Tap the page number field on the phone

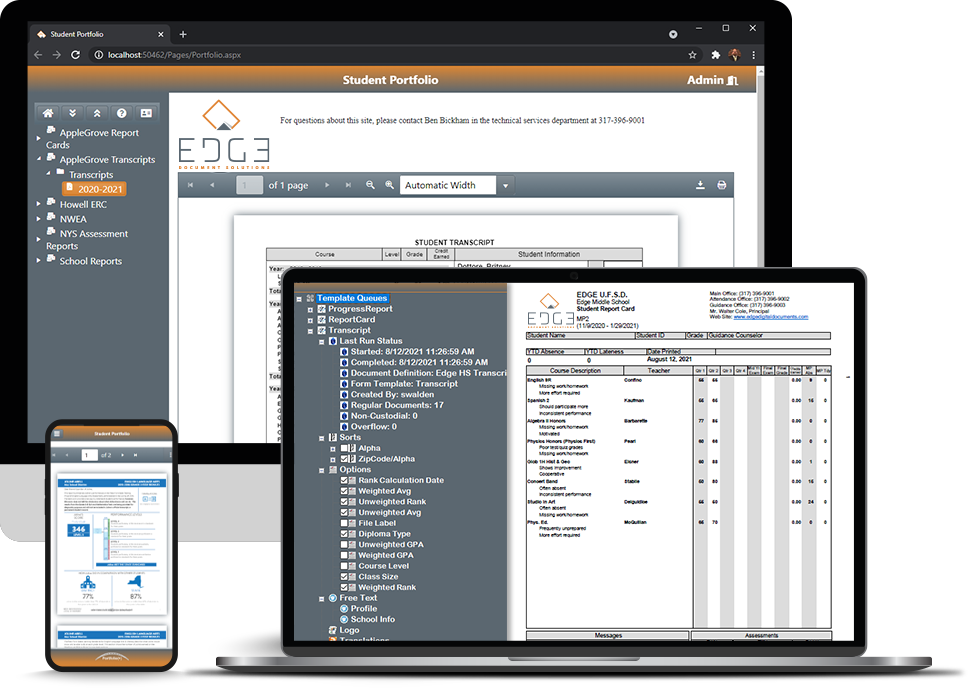[90, 455]
